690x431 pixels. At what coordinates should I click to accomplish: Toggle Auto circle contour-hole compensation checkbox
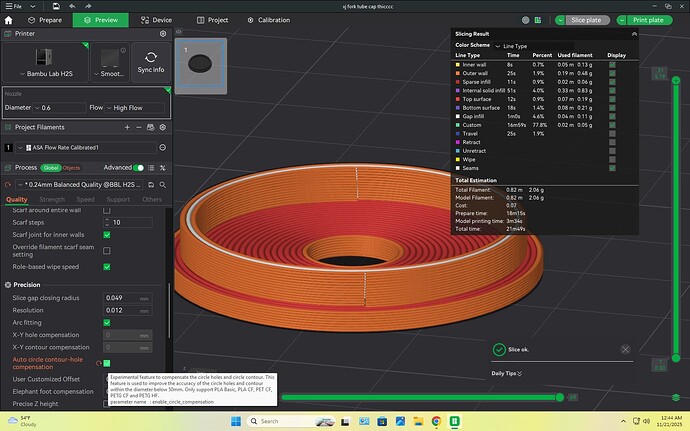(106, 363)
